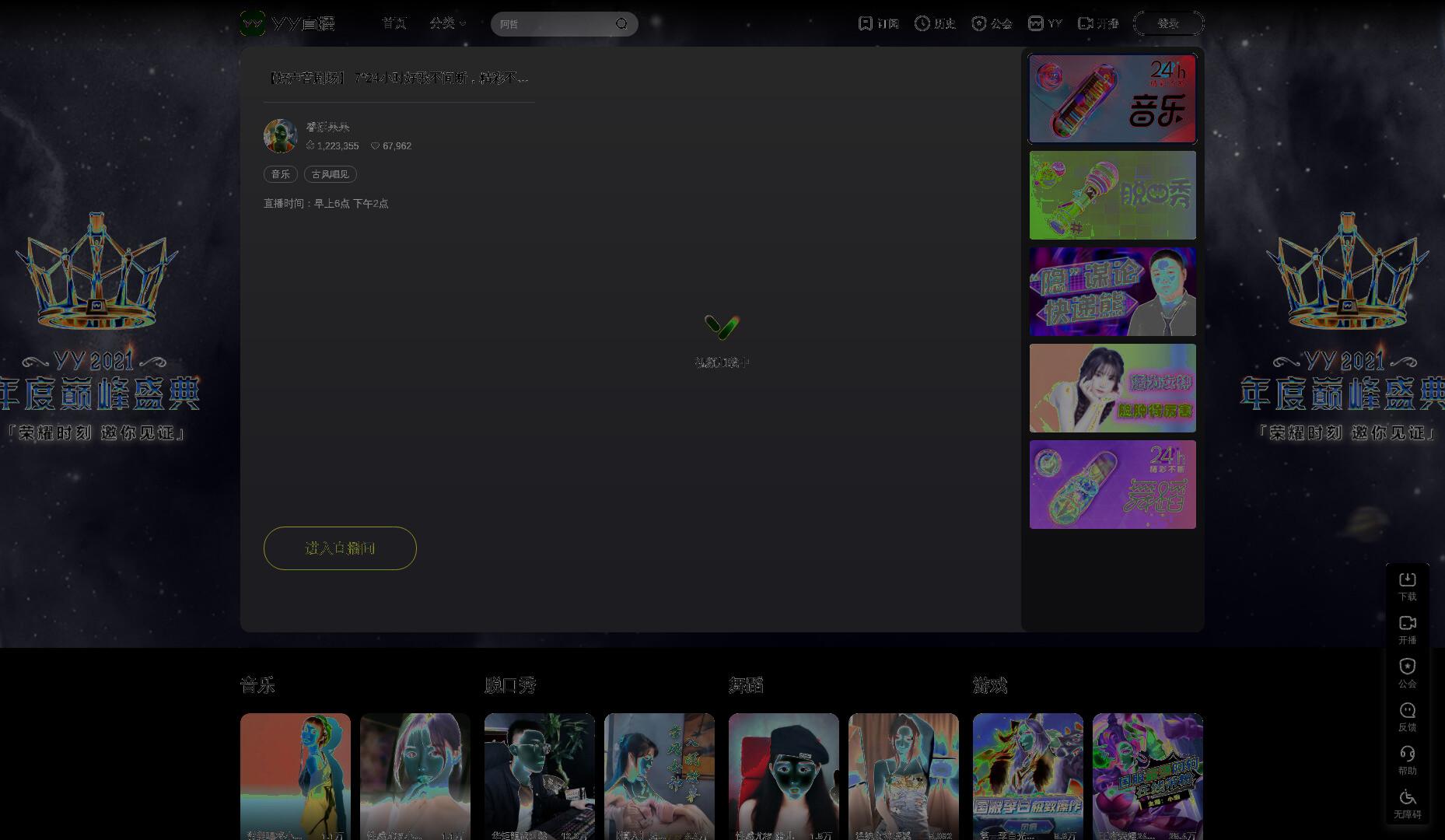This screenshot has height=840, width=1445.
Task: Click the 音乐 tag under streamer info
Action: pyautogui.click(x=281, y=174)
